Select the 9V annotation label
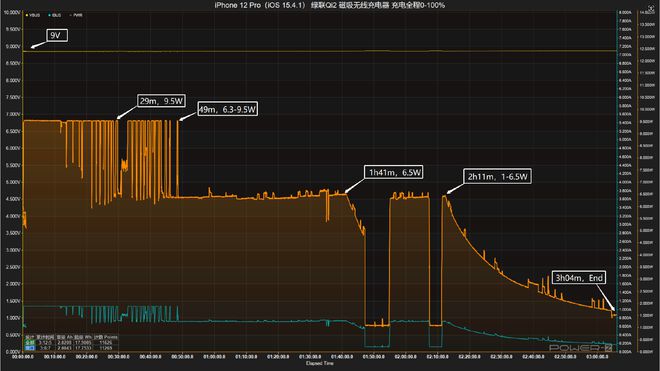 pyautogui.click(x=56, y=35)
